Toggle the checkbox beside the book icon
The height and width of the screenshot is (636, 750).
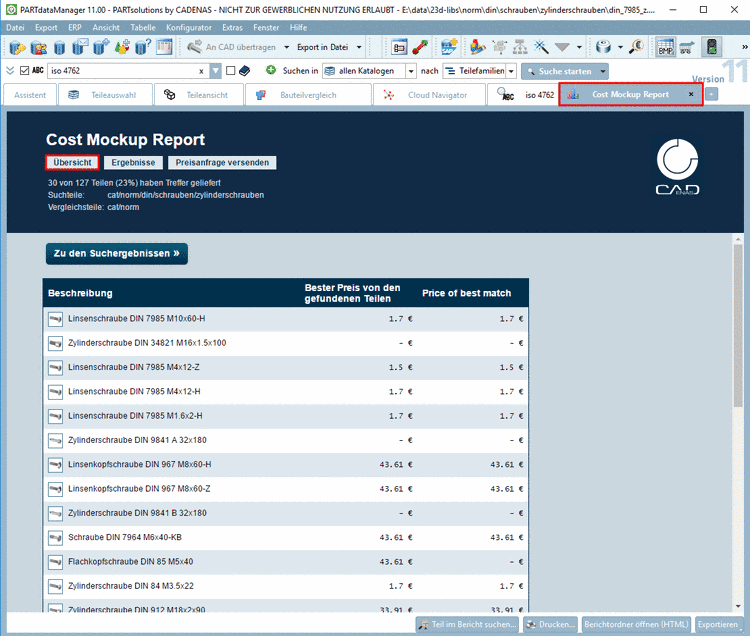pos(231,71)
